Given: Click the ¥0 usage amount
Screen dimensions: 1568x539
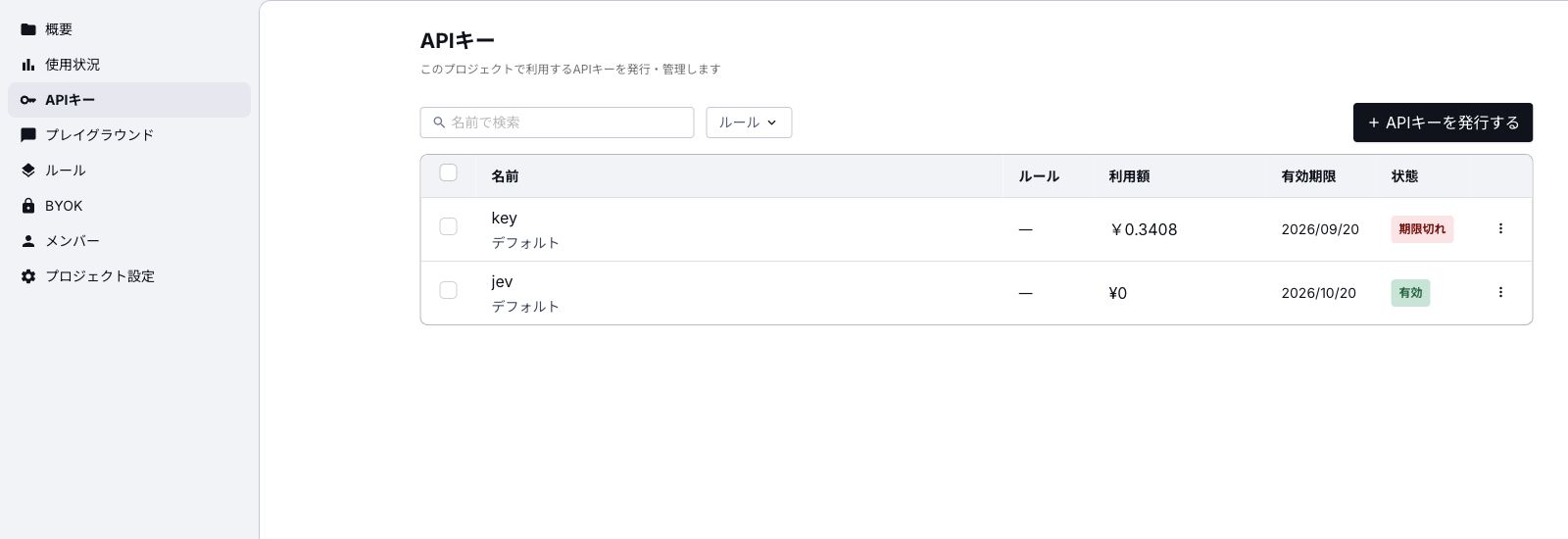Looking at the screenshot, I should (x=1117, y=293).
